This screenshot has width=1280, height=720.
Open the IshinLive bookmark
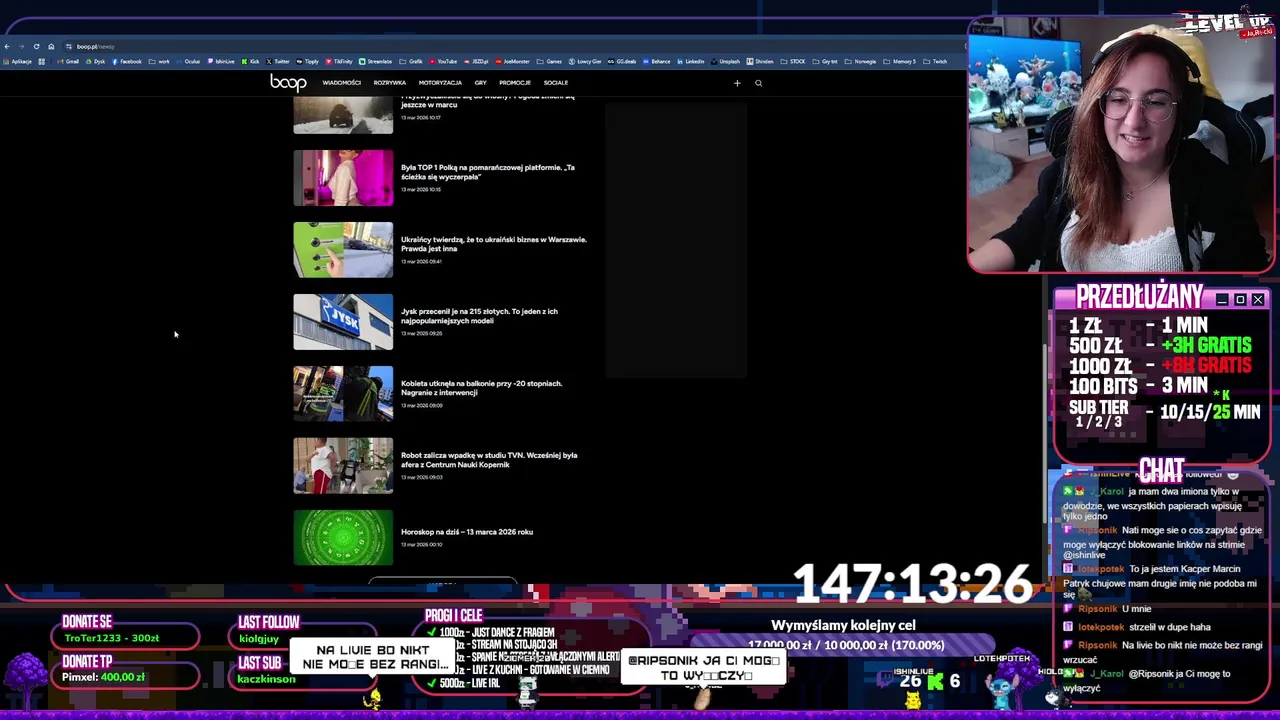(x=221, y=62)
